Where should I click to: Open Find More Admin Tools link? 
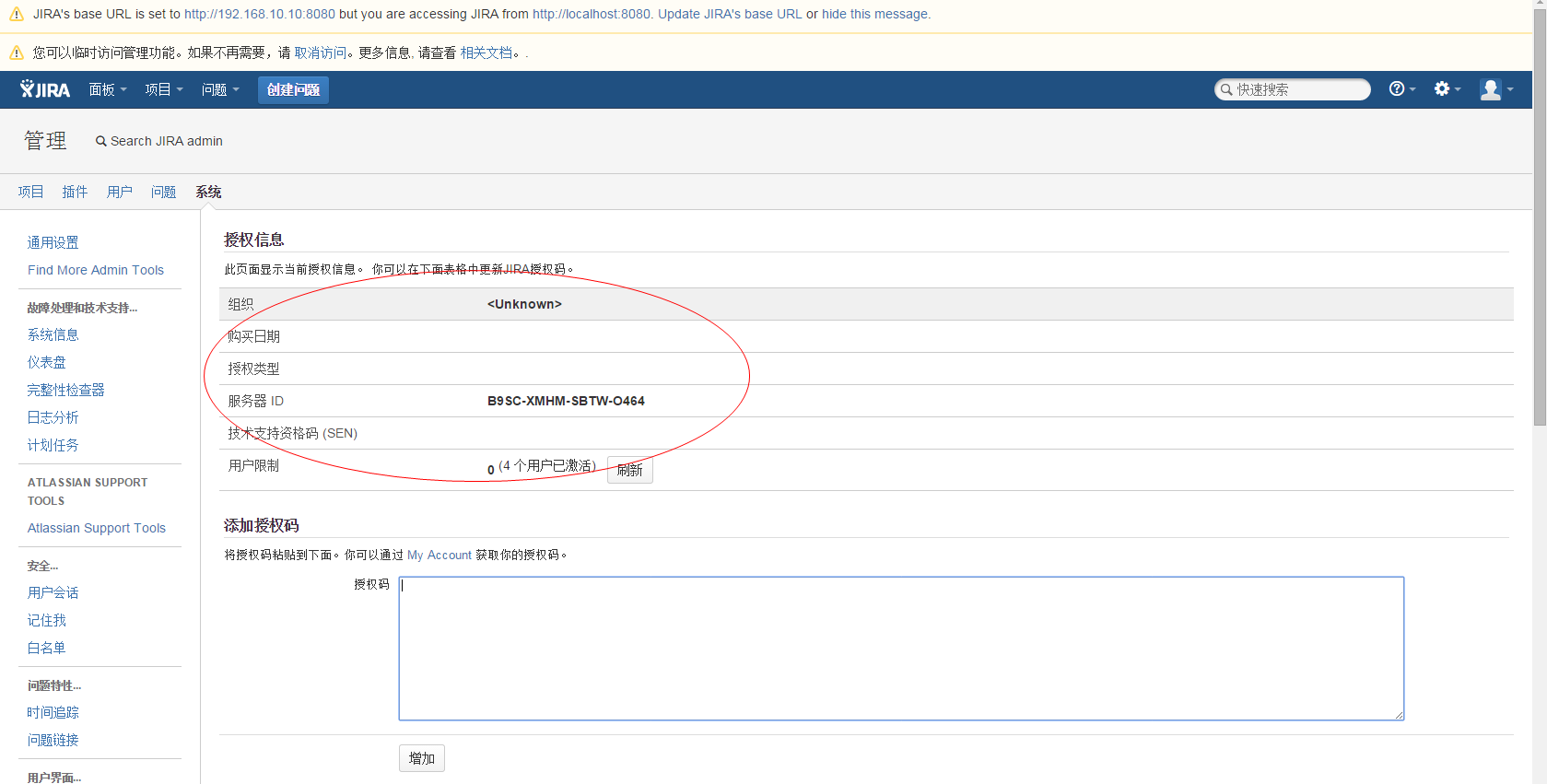(x=96, y=270)
